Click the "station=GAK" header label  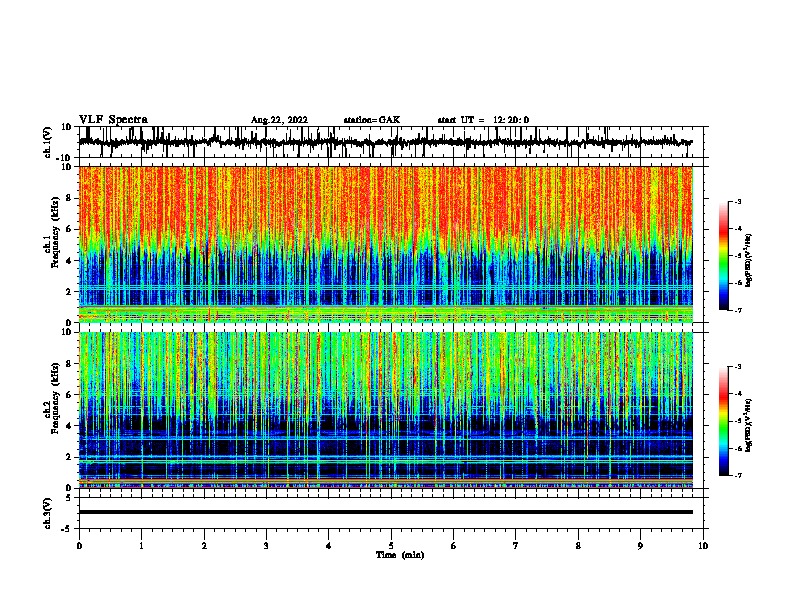[372, 120]
